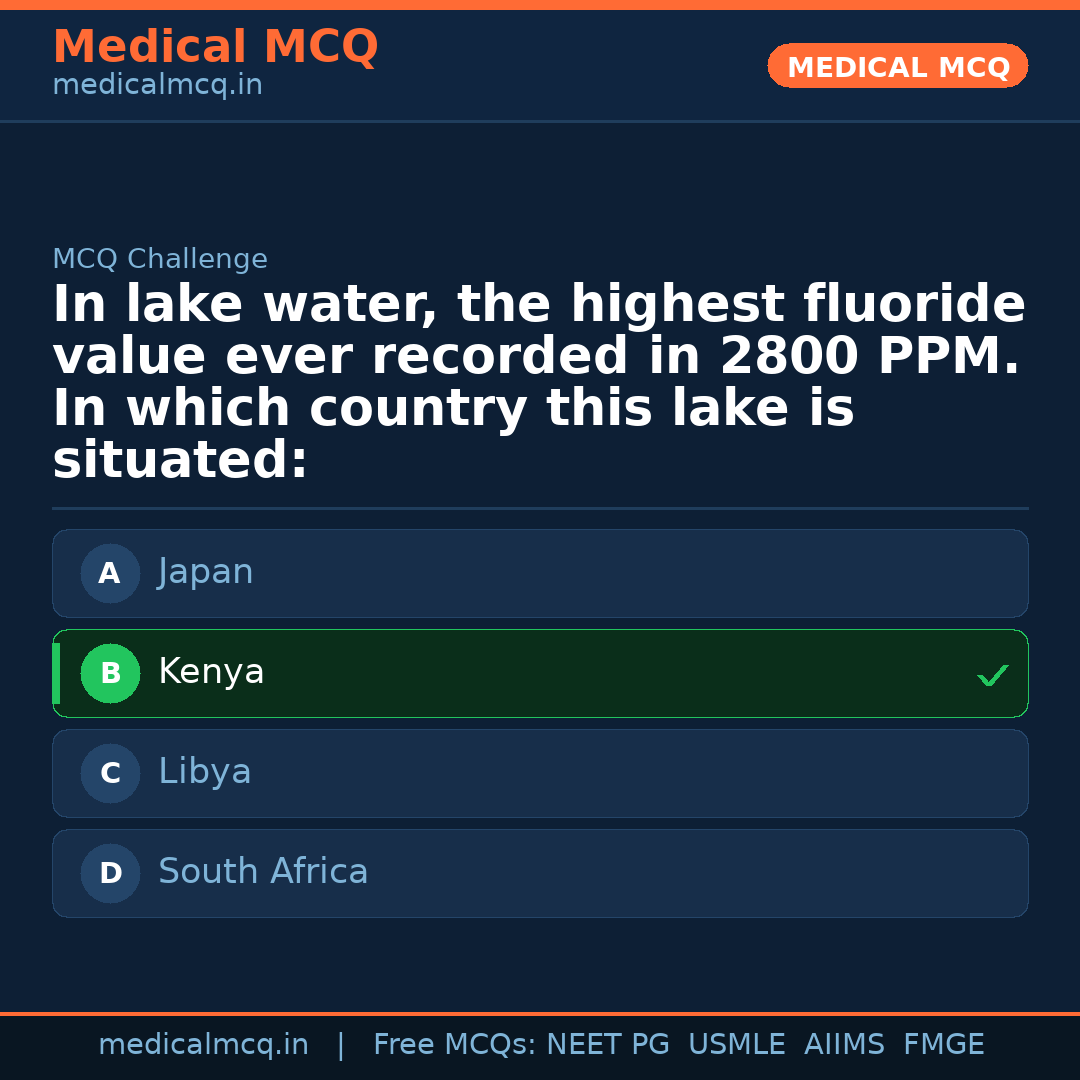Choose the Japan answer text
Viewport: 1080px width, 1080px height.
click(x=205, y=572)
